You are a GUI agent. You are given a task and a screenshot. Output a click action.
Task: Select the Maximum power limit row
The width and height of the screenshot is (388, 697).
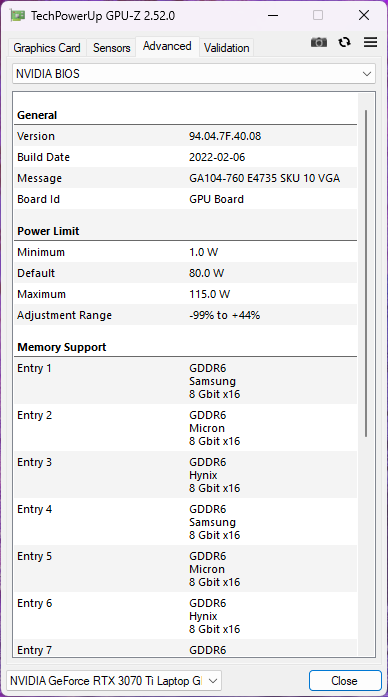(185, 294)
